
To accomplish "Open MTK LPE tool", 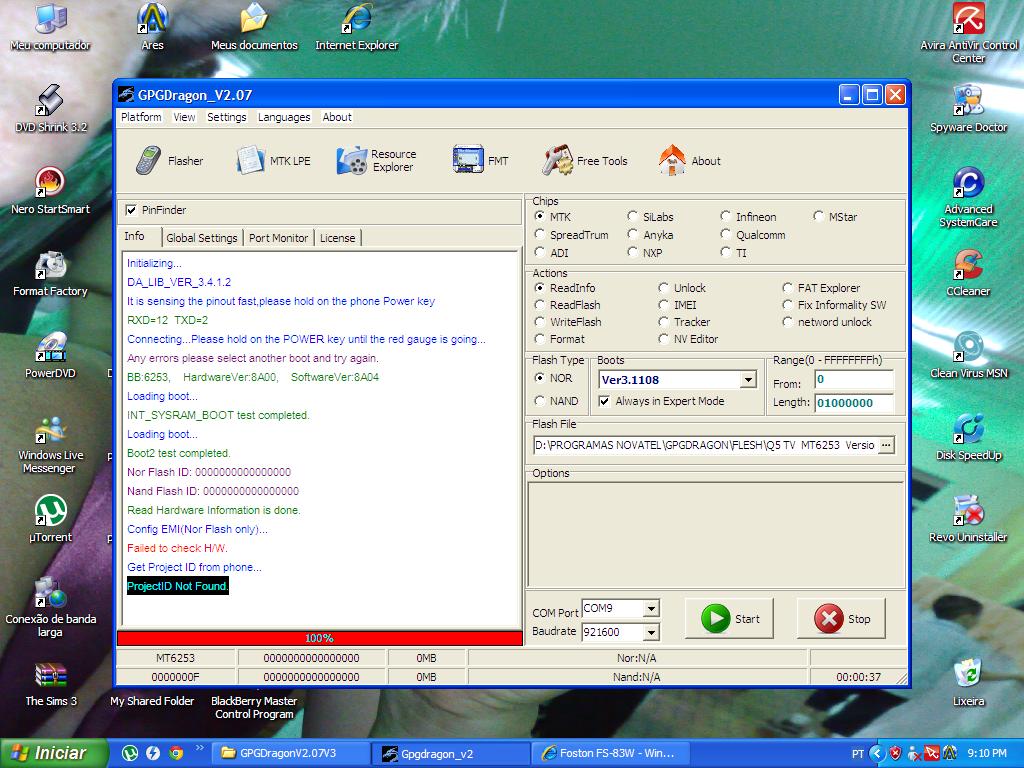I will pos(274,161).
